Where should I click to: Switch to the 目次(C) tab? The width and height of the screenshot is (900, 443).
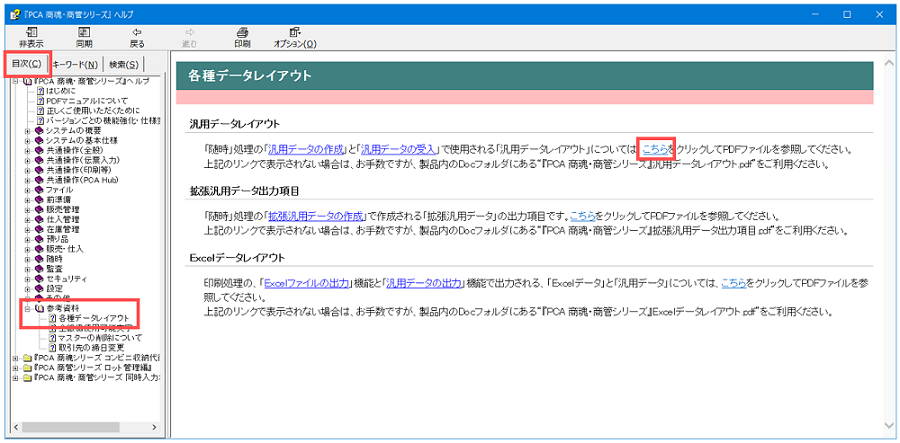(27, 63)
